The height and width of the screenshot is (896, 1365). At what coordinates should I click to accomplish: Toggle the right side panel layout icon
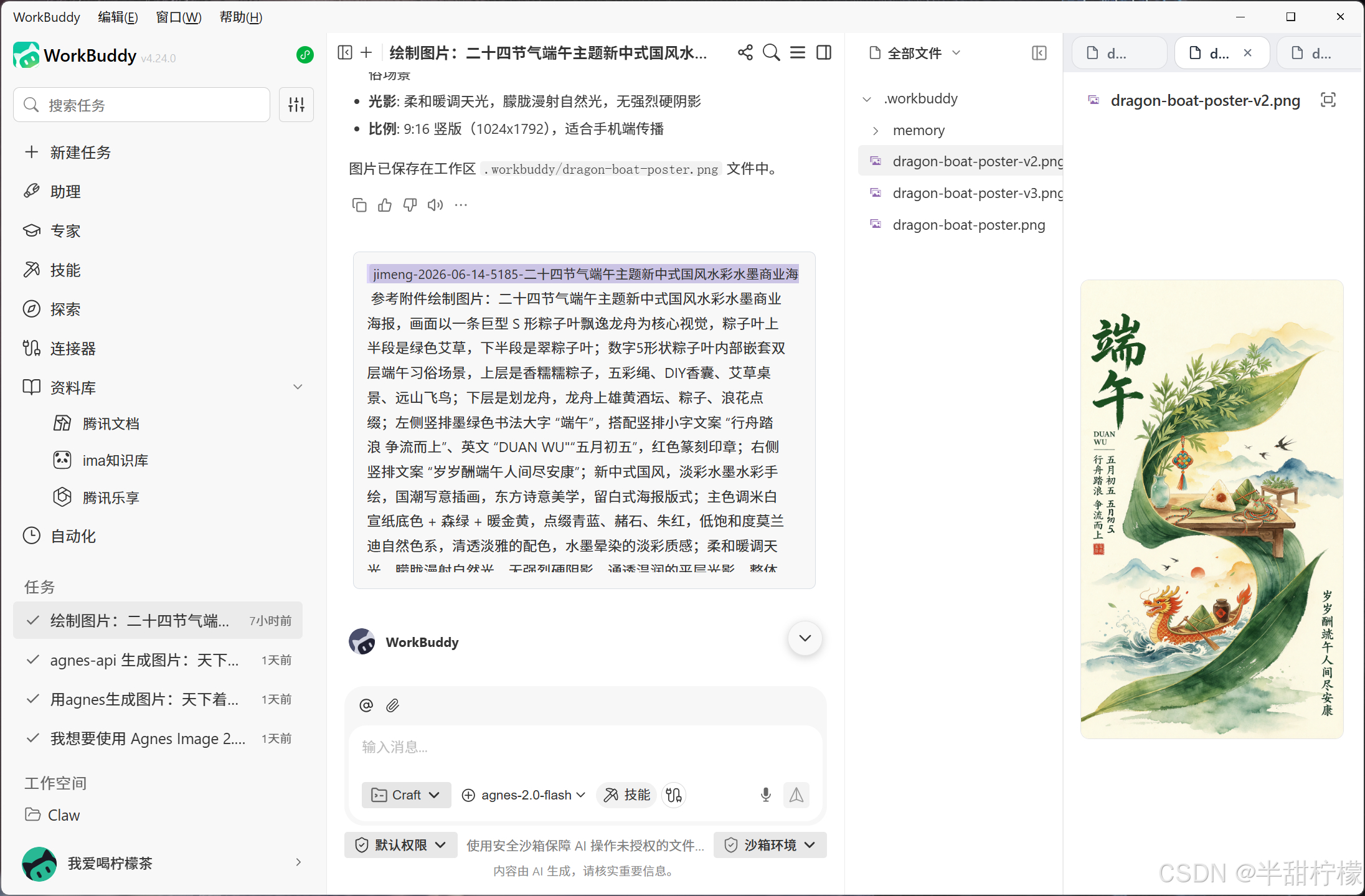click(824, 52)
